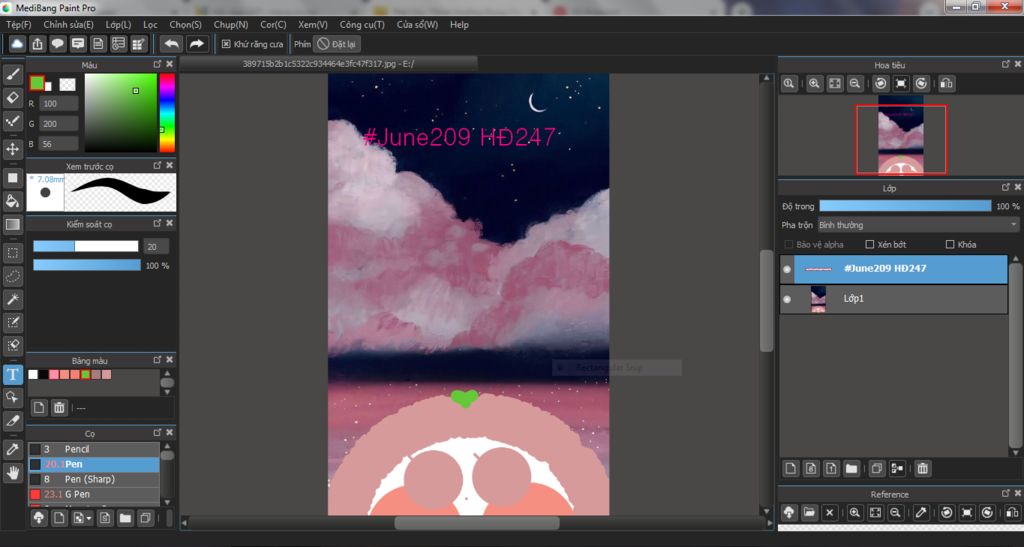This screenshot has height=547, width=1024.
Task: Open file in Reference panel
Action: click(809, 512)
